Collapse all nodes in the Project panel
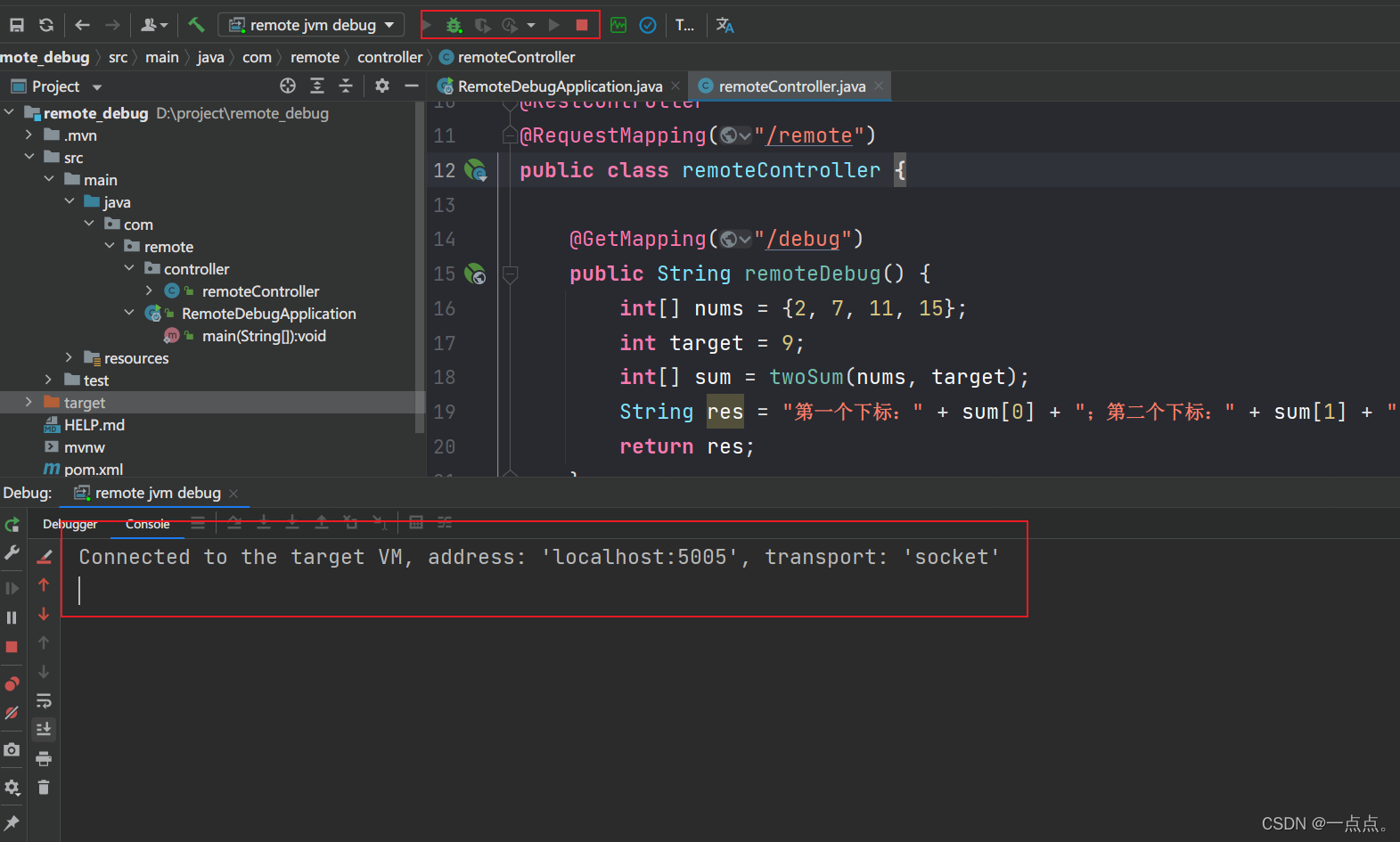The width and height of the screenshot is (1400, 842). pos(346,86)
